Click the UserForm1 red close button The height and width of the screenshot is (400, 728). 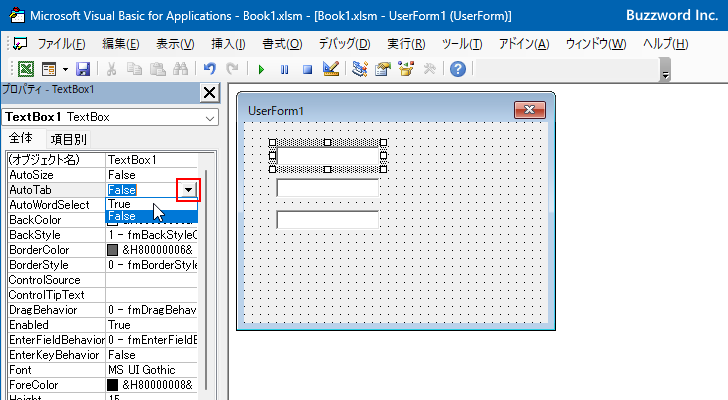point(530,110)
